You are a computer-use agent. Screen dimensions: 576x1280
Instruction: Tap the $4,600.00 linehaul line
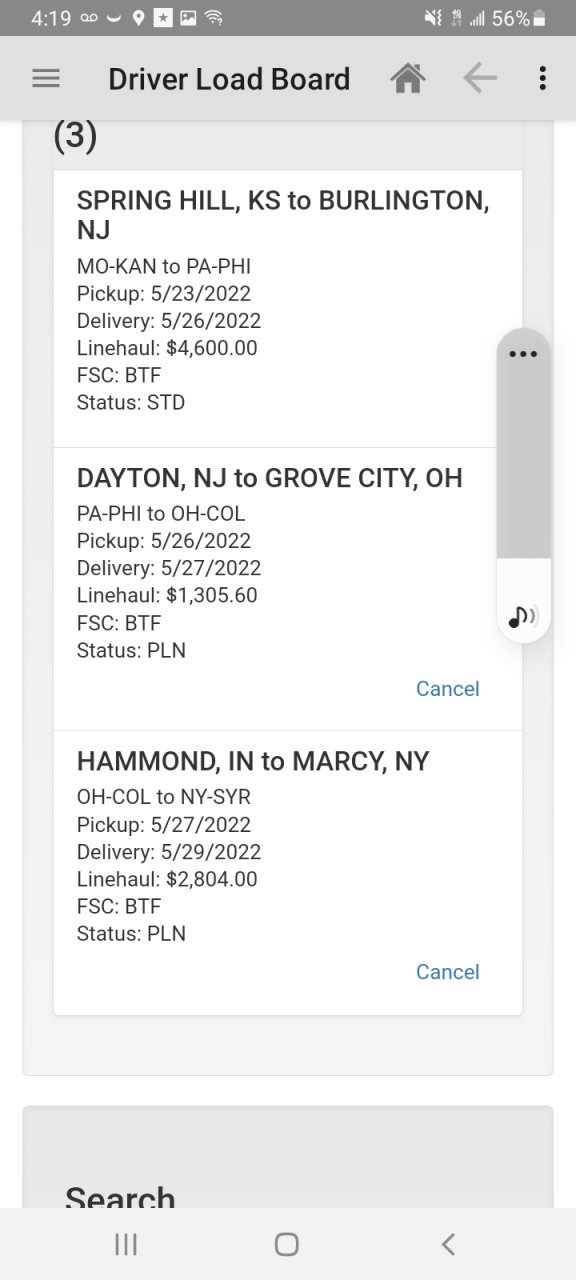167,348
